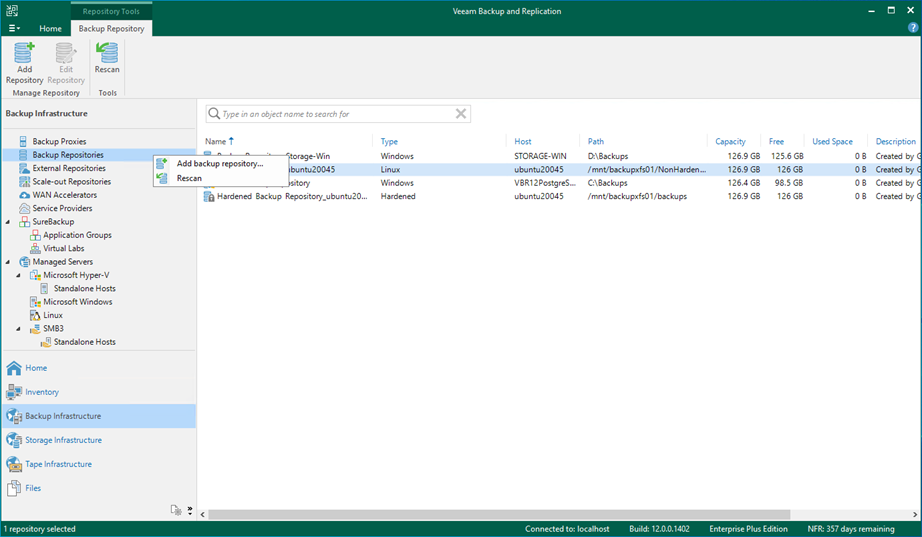922x537 pixels.
Task: Open the Inventory navigation pane
Action: (99, 392)
